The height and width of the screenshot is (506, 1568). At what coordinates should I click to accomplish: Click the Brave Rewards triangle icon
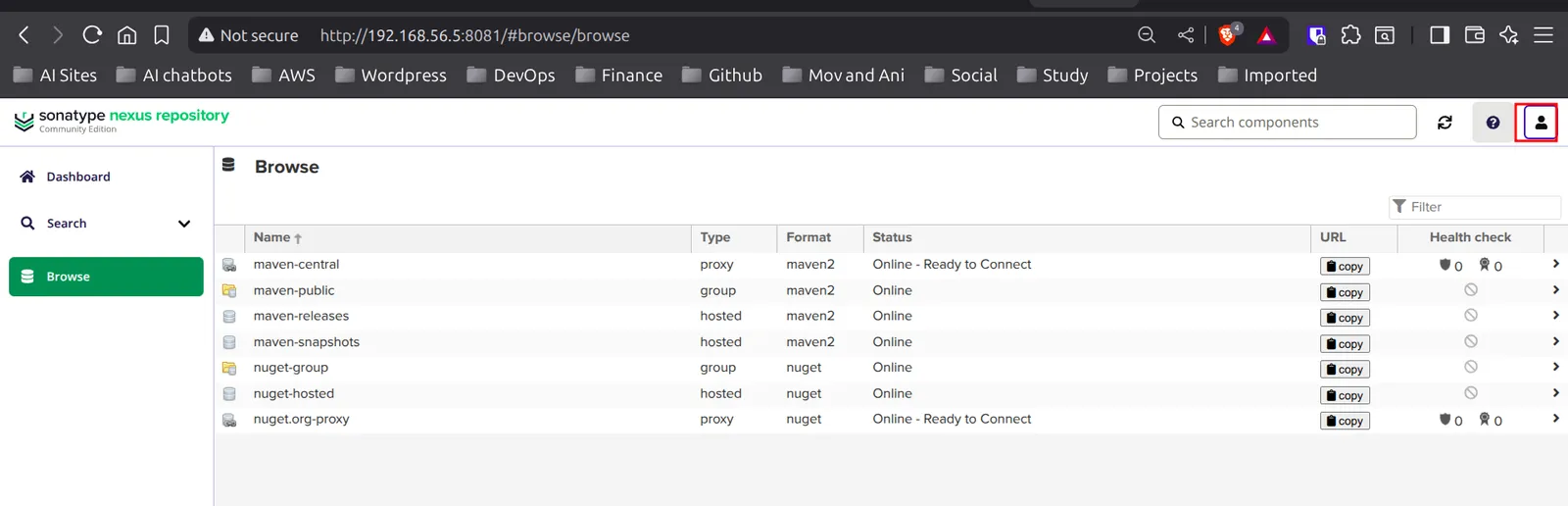(1266, 36)
